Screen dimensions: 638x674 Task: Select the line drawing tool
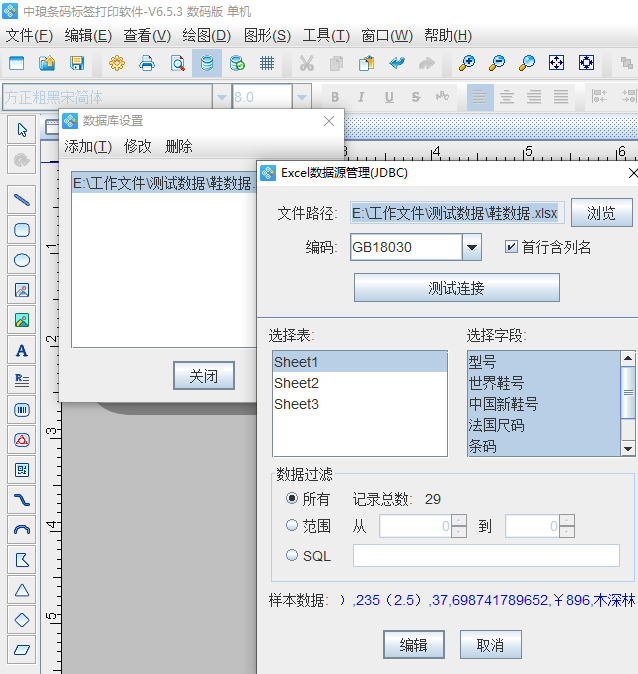pos(21,199)
